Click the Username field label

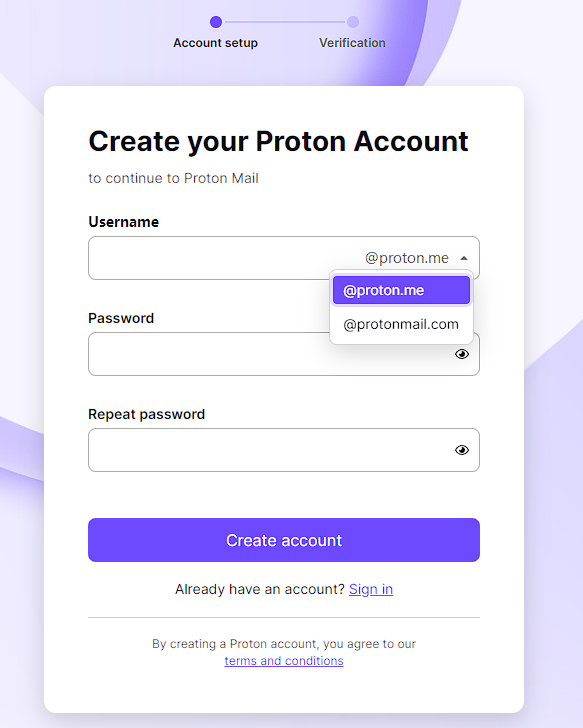tap(123, 222)
